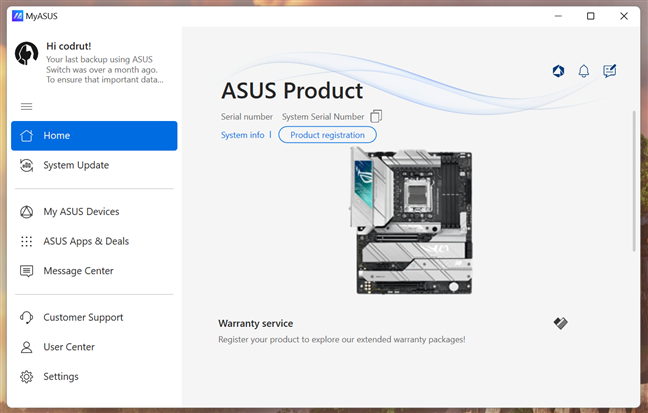Viewport: 648px width, 413px height.
Task: Click the 'ASUS Product' title
Action: tap(292, 91)
